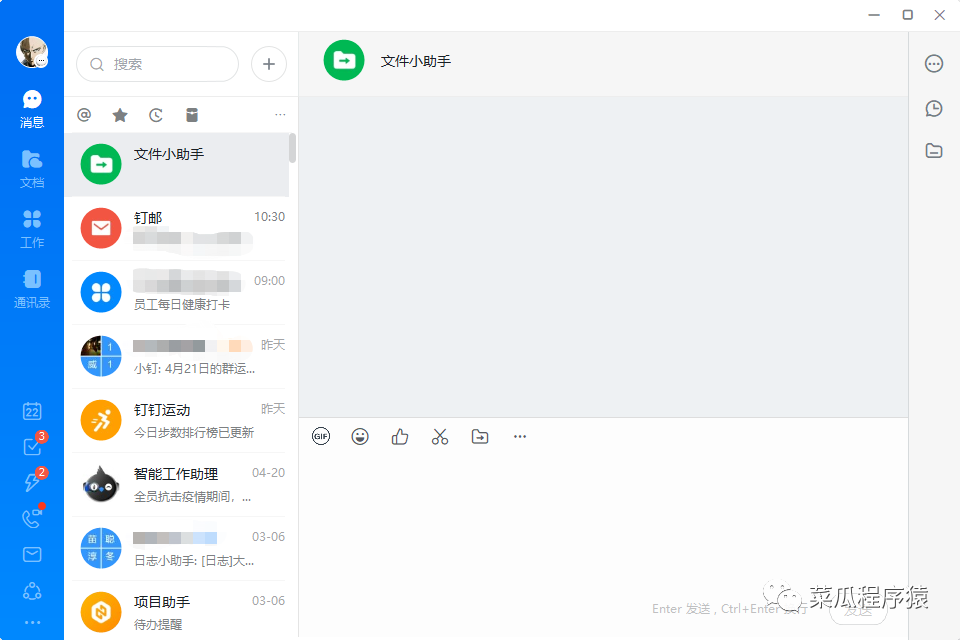The height and width of the screenshot is (640, 960).
Task: Open the organization icon above sidebar dots
Action: point(32,590)
